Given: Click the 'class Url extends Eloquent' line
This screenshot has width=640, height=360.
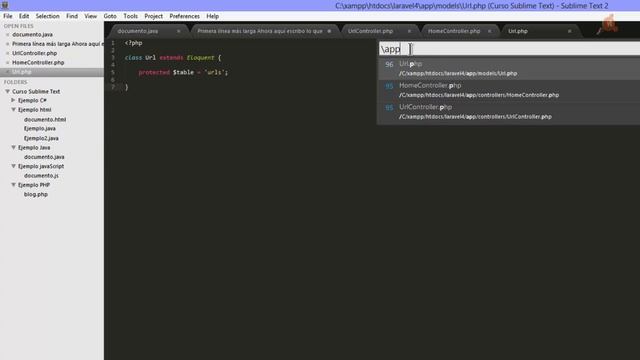Looking at the screenshot, I should [173, 58].
